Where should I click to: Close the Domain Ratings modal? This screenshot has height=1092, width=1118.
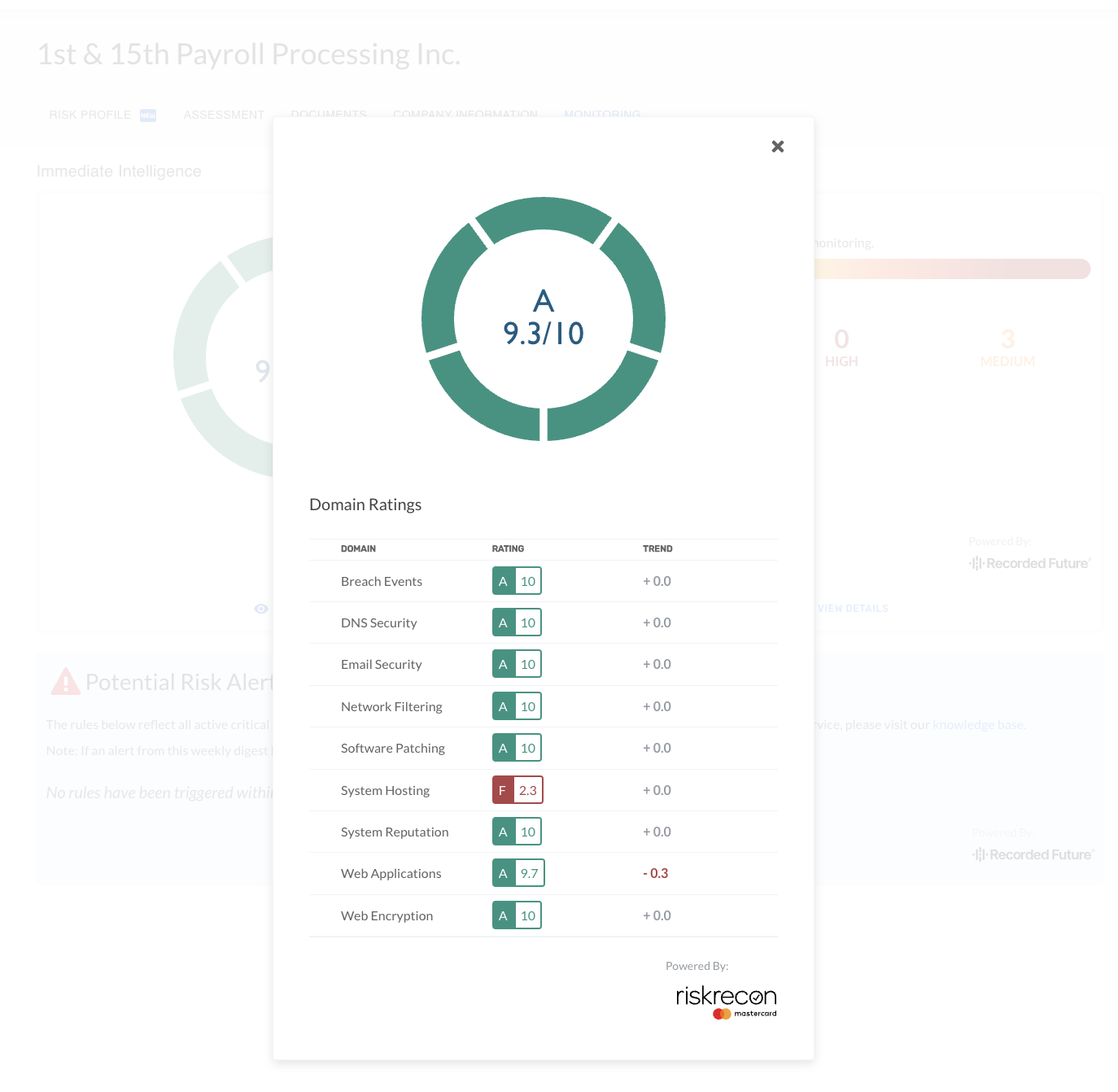click(x=778, y=146)
